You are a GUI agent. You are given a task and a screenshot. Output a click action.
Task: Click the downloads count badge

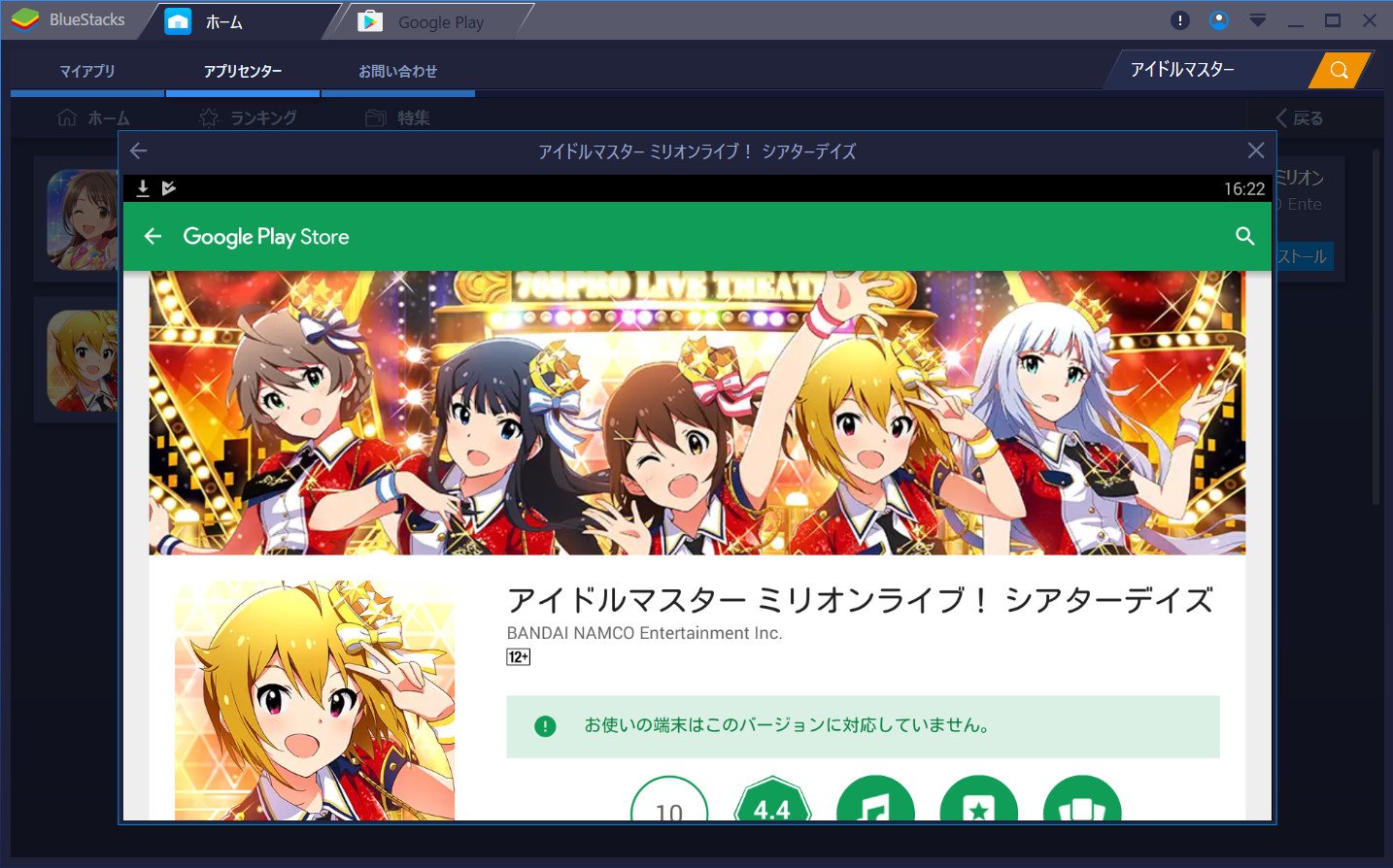pos(669,799)
